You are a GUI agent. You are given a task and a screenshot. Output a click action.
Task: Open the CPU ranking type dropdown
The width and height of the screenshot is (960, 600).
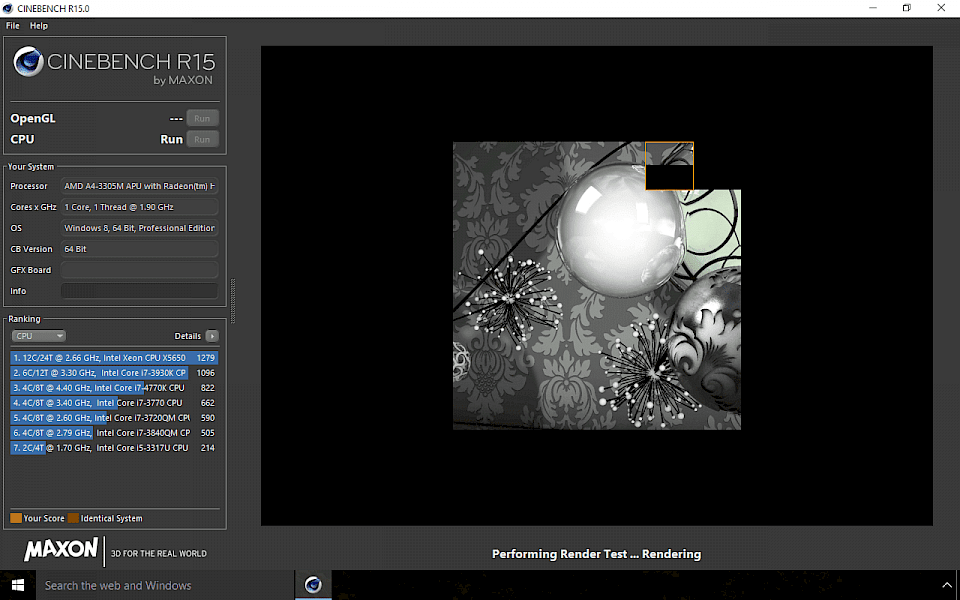coord(39,336)
